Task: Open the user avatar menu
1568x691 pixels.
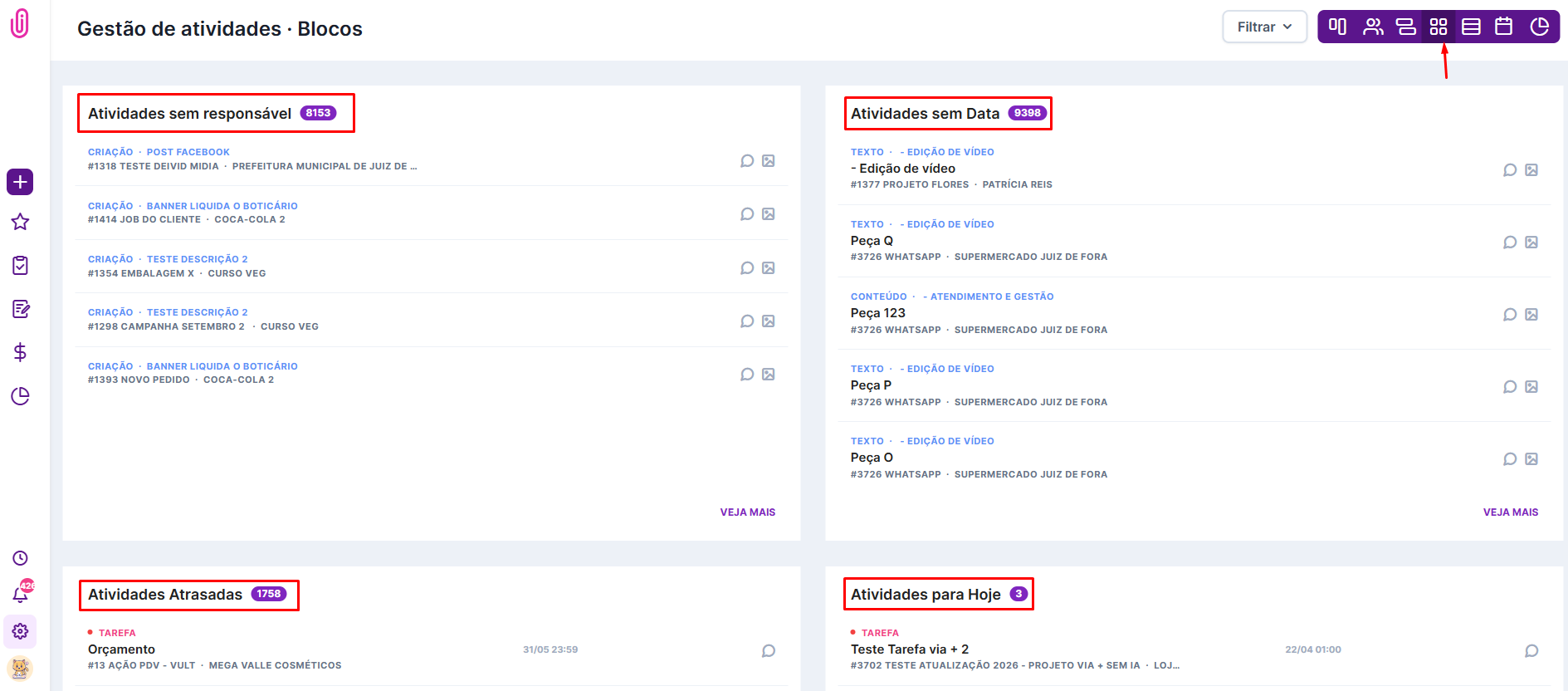Action: 20,668
